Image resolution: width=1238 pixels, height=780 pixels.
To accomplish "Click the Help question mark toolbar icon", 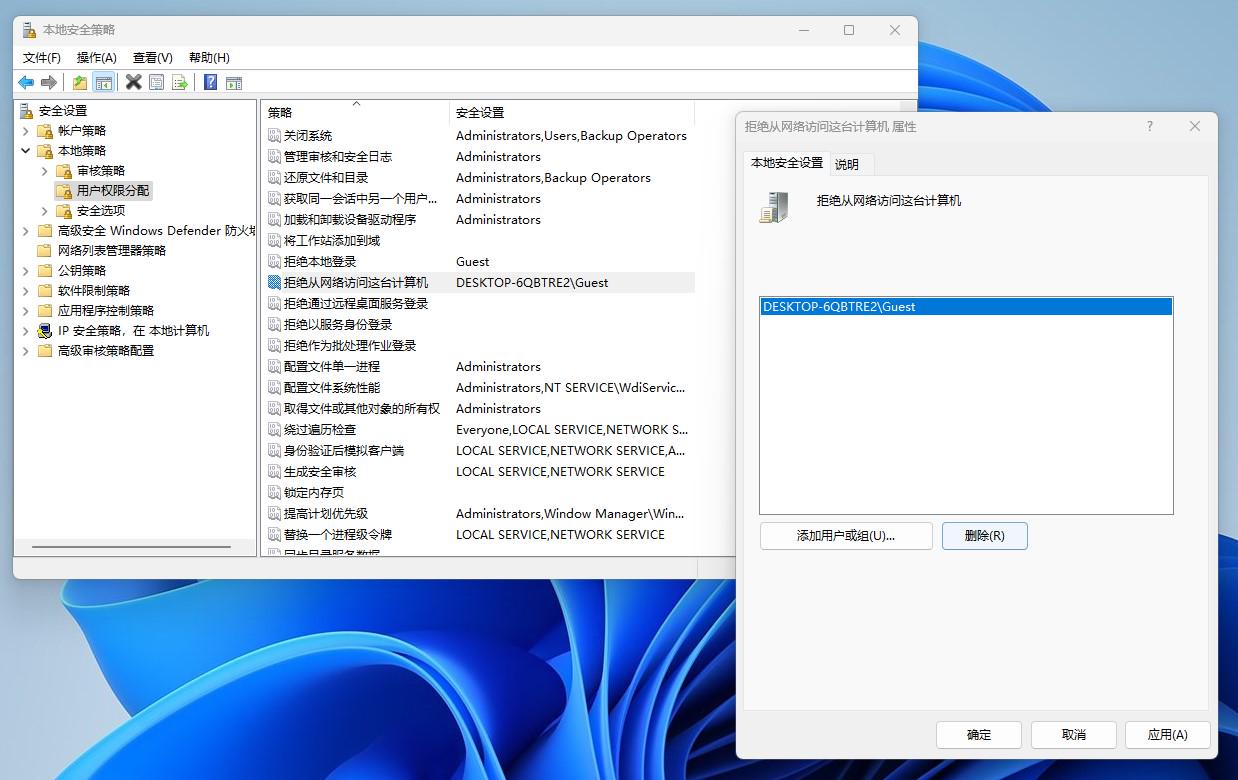I will [210, 82].
